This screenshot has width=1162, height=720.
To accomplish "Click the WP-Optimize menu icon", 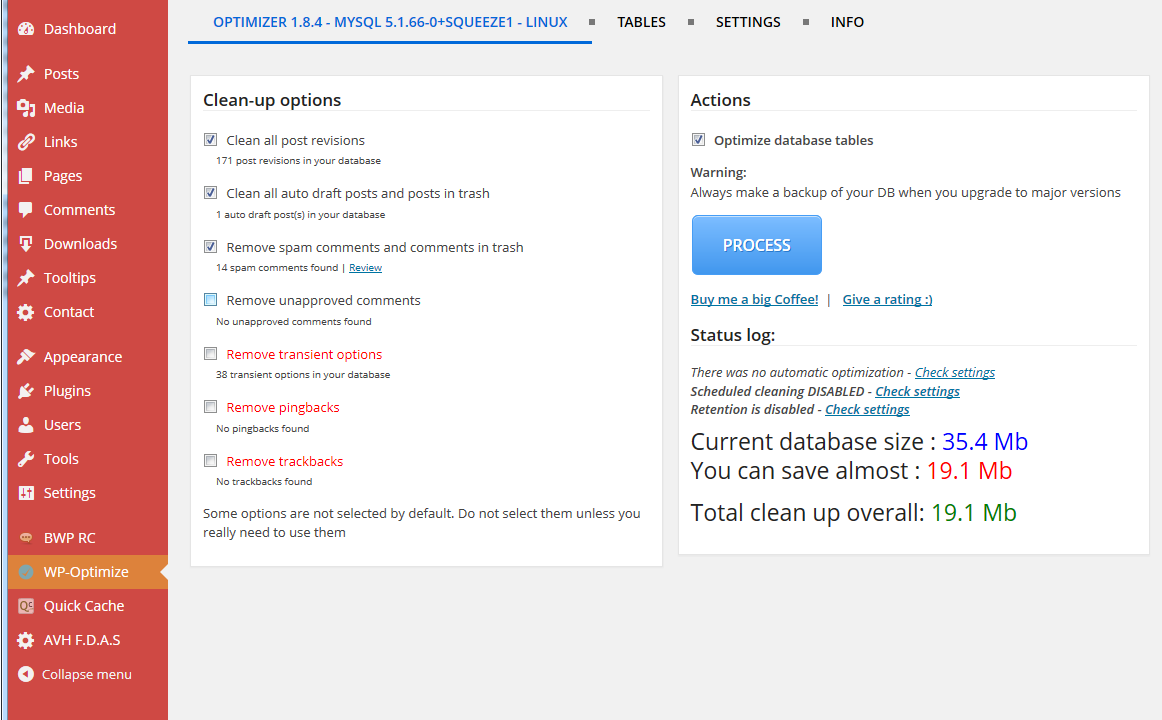I will [26, 572].
